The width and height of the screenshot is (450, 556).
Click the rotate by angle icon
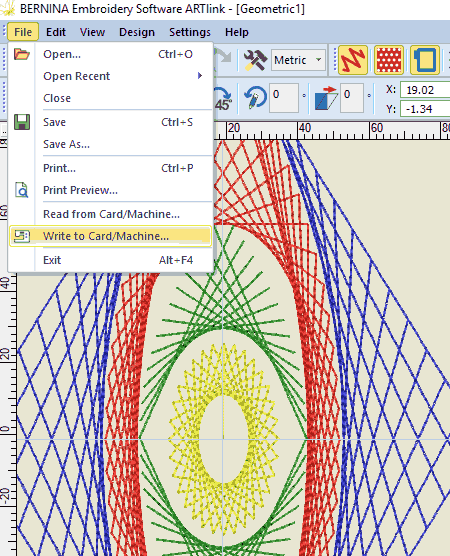point(255,97)
